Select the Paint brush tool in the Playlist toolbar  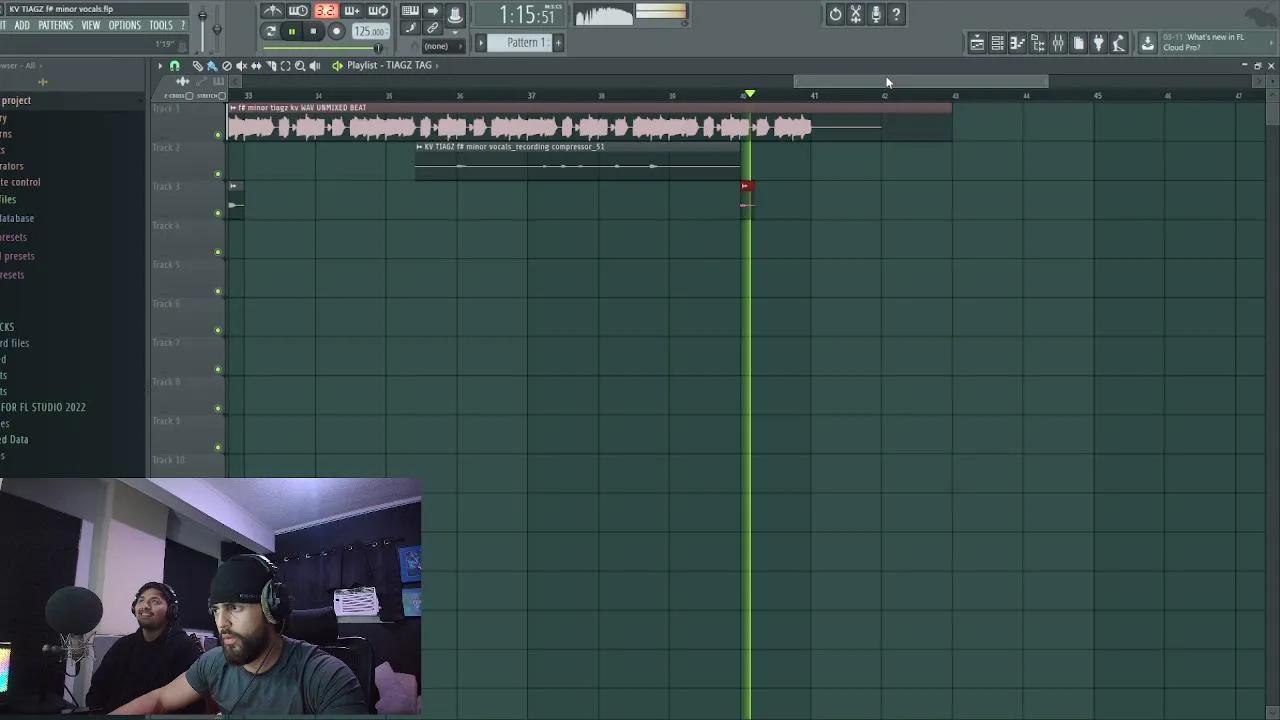coord(211,65)
